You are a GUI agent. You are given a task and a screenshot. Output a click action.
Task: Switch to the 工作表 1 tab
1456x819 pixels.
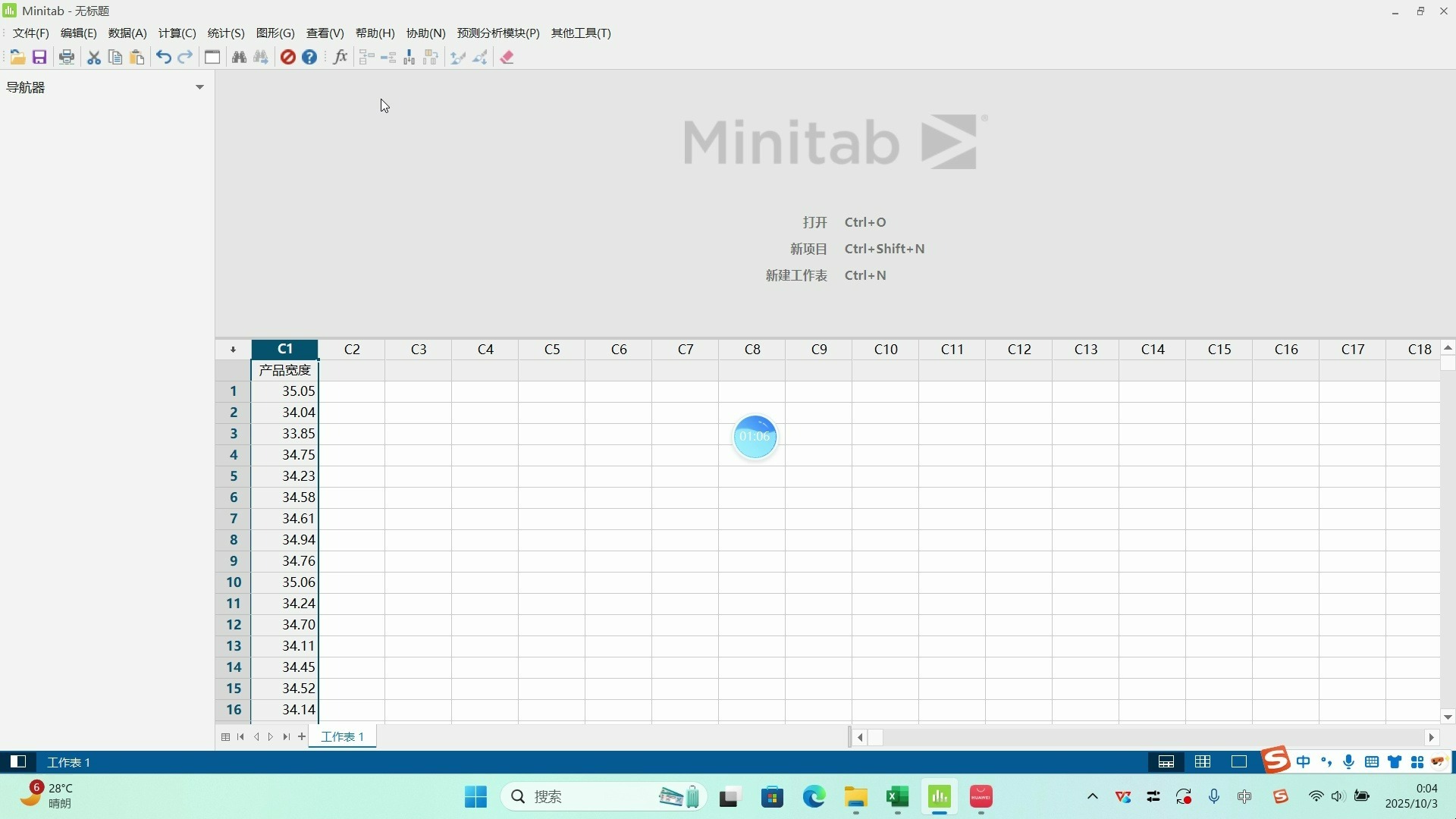point(342,736)
